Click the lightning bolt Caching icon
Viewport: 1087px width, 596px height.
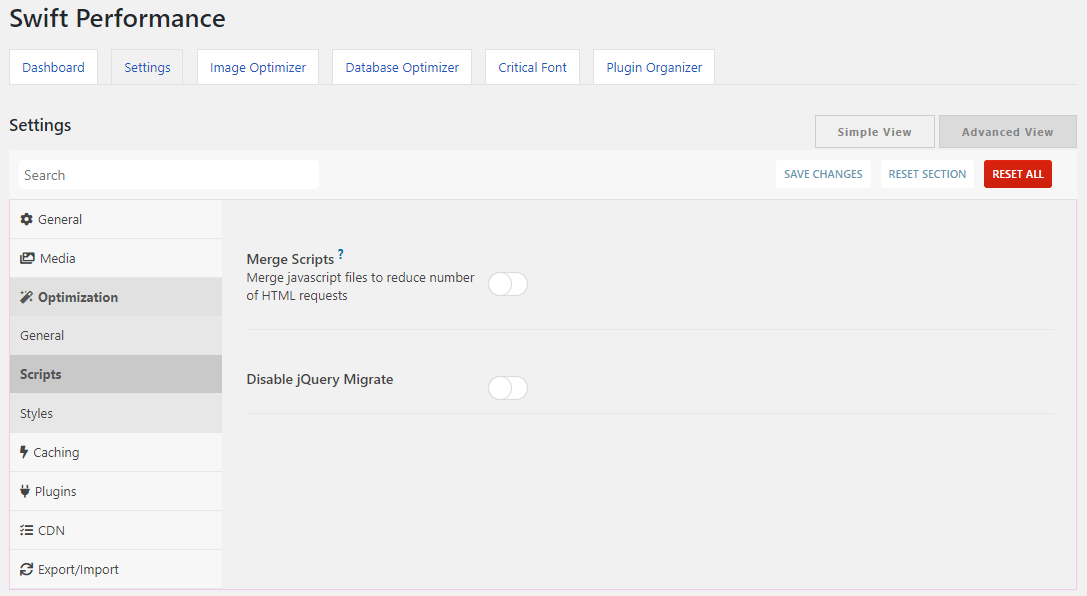pos(24,452)
